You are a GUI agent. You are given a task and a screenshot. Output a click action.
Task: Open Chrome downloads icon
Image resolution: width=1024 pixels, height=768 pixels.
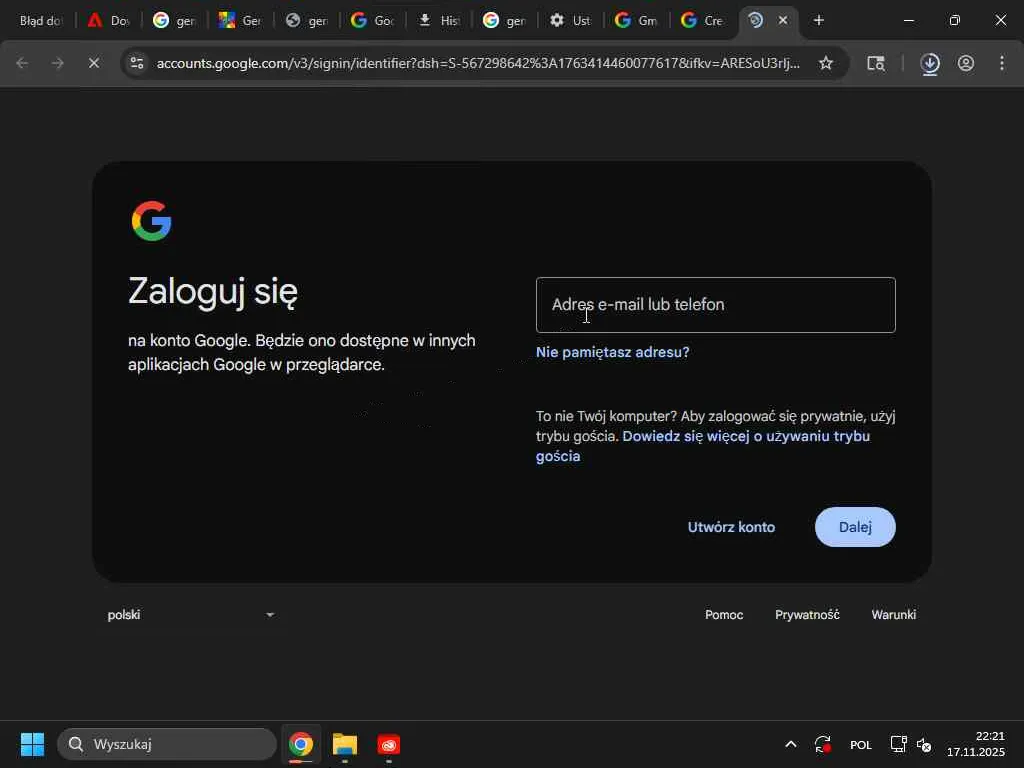(x=930, y=63)
